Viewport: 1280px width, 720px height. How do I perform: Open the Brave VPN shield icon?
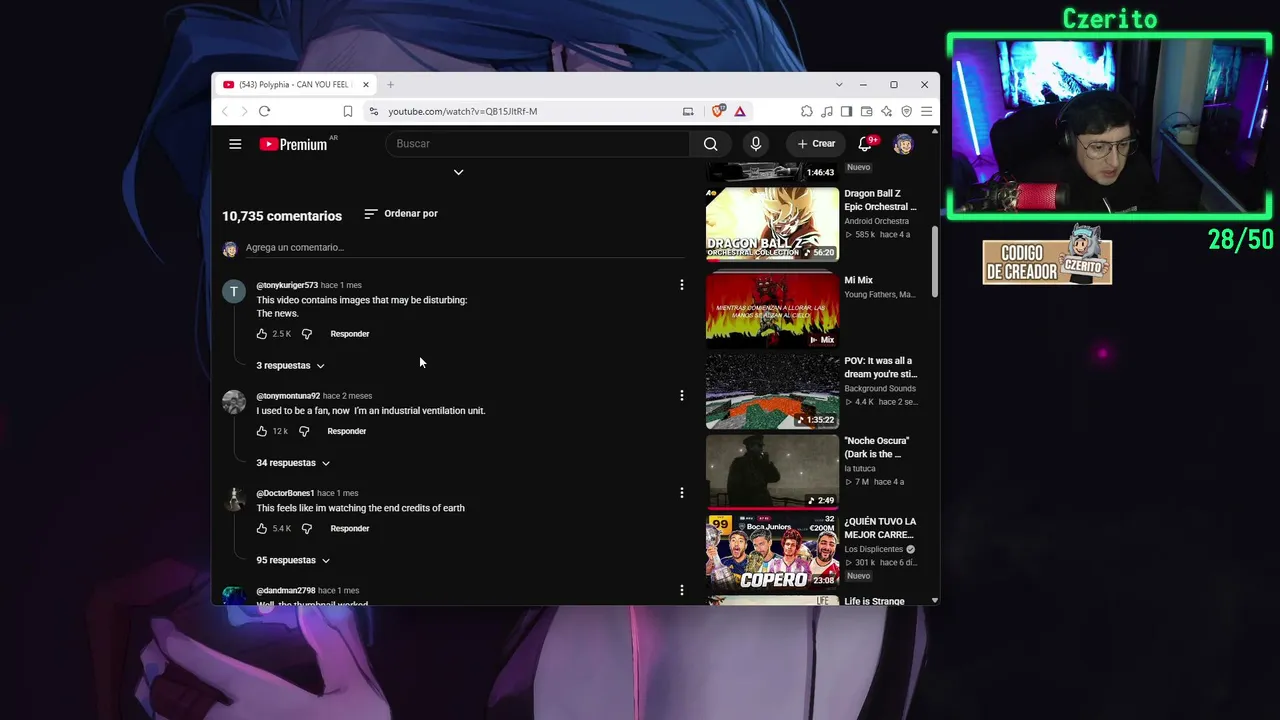point(907,111)
